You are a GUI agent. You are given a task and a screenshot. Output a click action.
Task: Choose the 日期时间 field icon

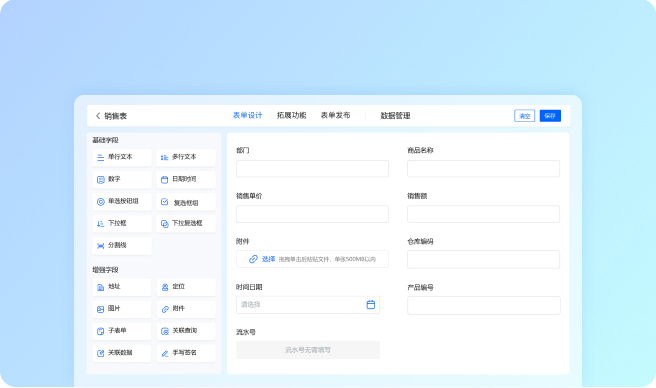[x=164, y=180]
